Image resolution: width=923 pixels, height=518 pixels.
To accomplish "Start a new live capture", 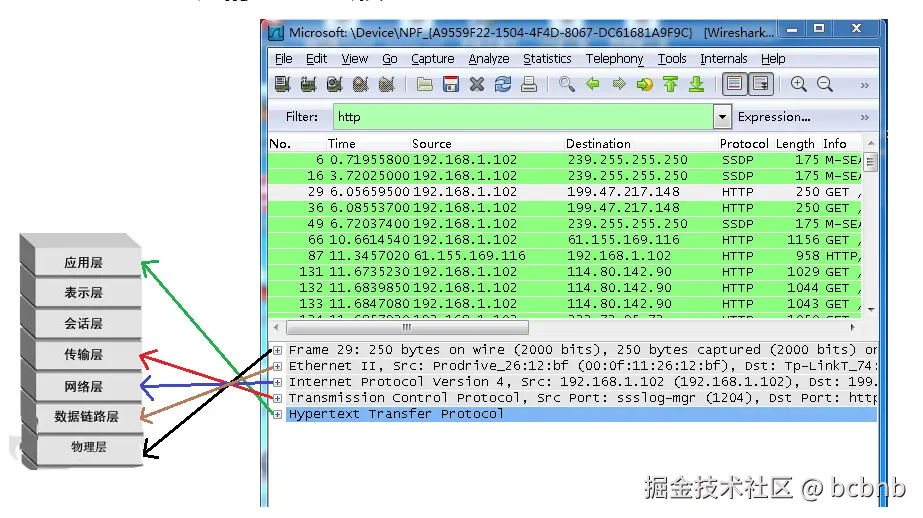I will point(334,84).
